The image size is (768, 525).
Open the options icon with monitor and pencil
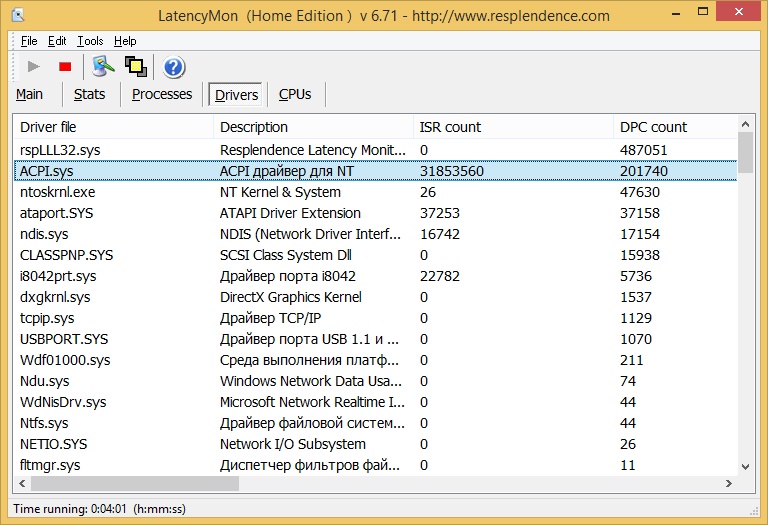click(x=103, y=67)
